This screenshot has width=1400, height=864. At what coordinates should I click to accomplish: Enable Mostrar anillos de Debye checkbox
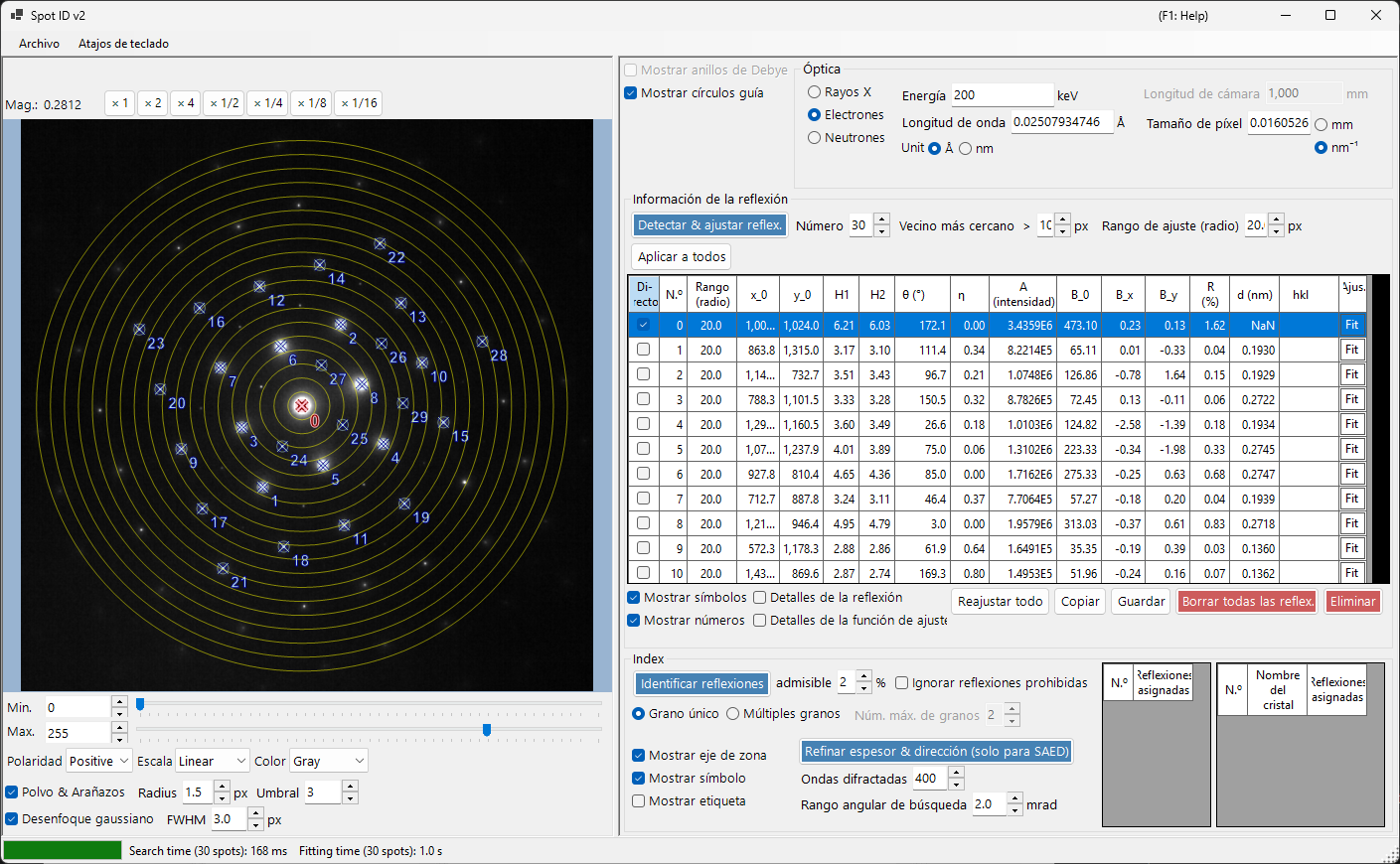[x=631, y=71]
